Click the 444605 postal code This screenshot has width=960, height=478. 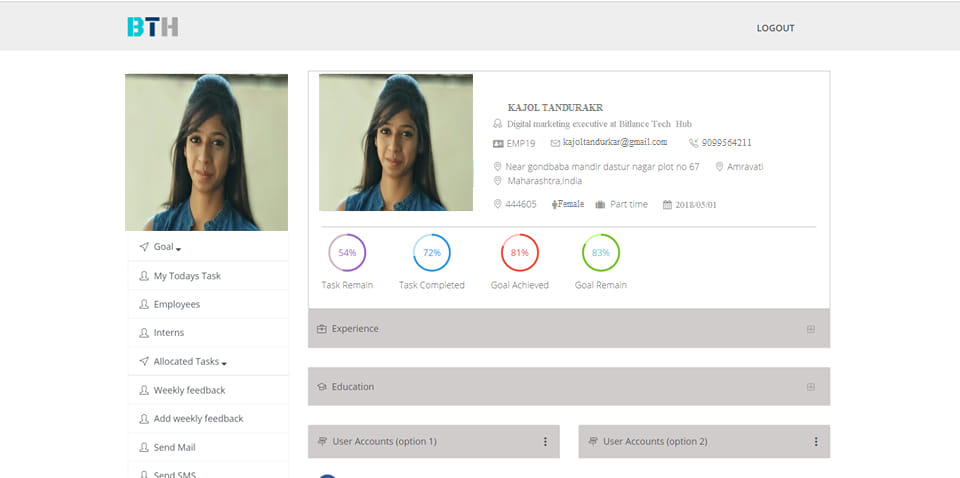point(521,204)
